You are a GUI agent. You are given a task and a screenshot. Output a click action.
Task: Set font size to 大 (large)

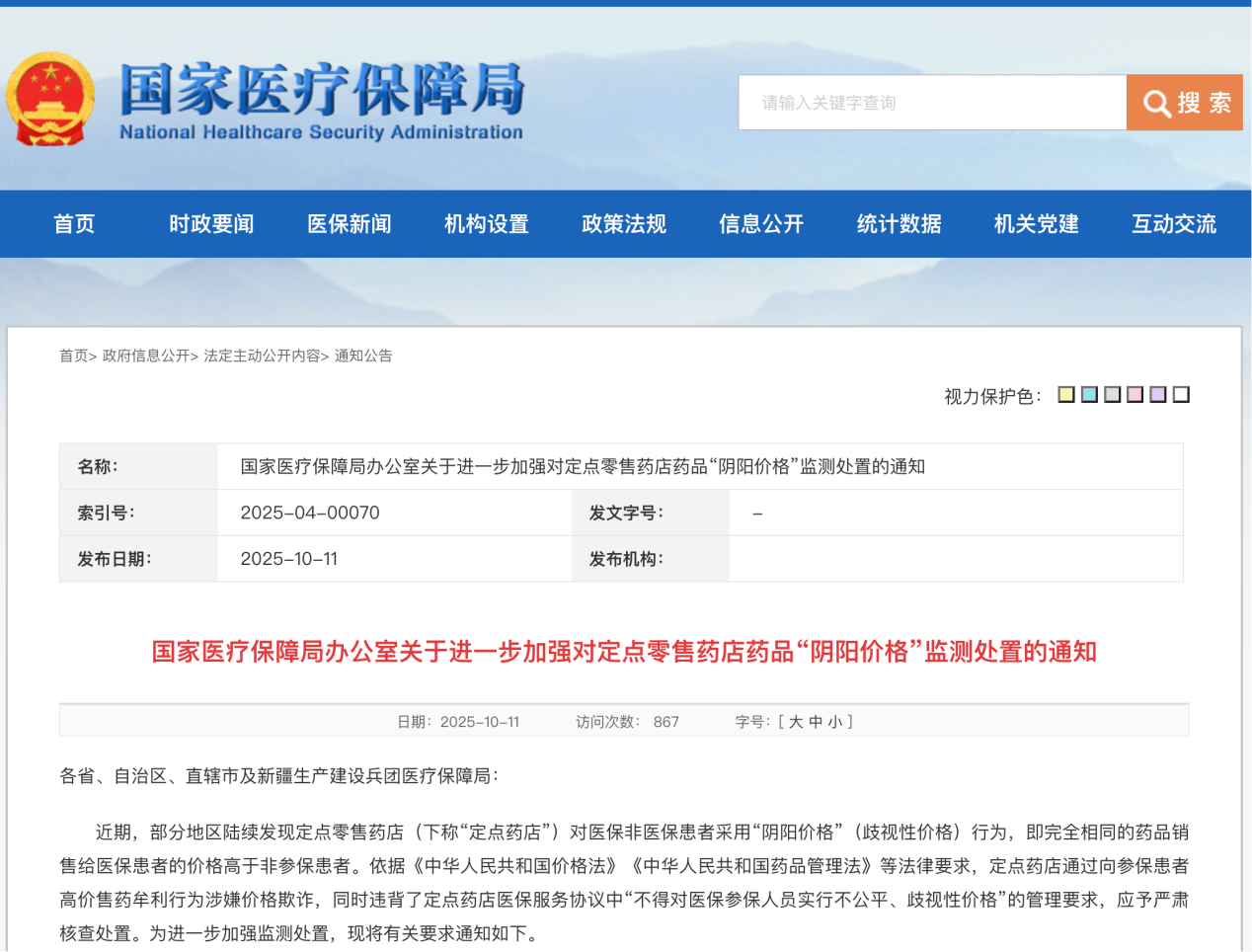[x=796, y=722]
